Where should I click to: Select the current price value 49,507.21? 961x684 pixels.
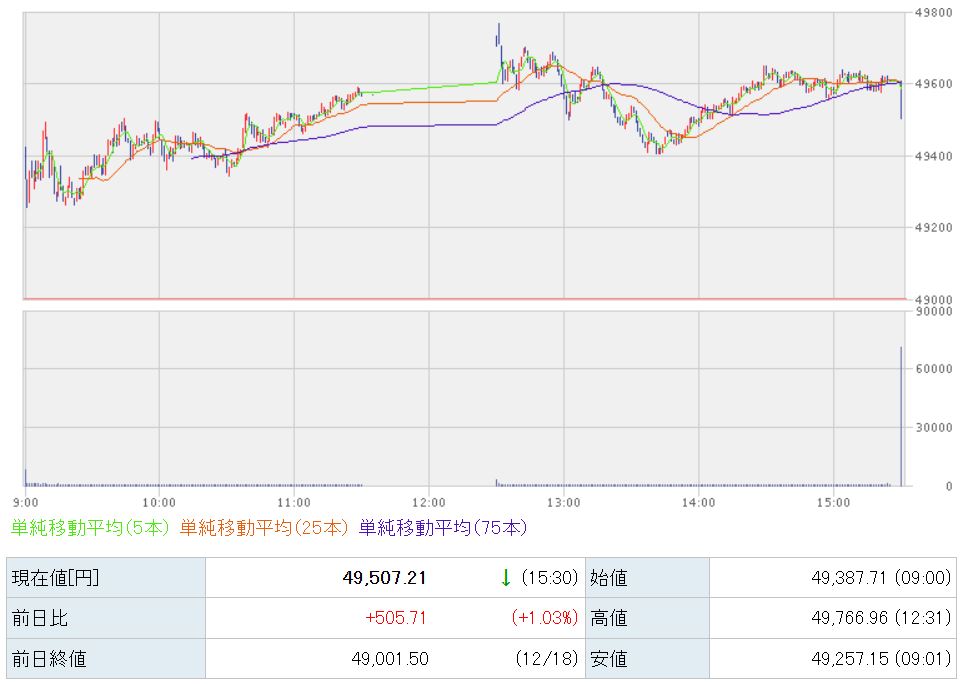click(x=384, y=578)
